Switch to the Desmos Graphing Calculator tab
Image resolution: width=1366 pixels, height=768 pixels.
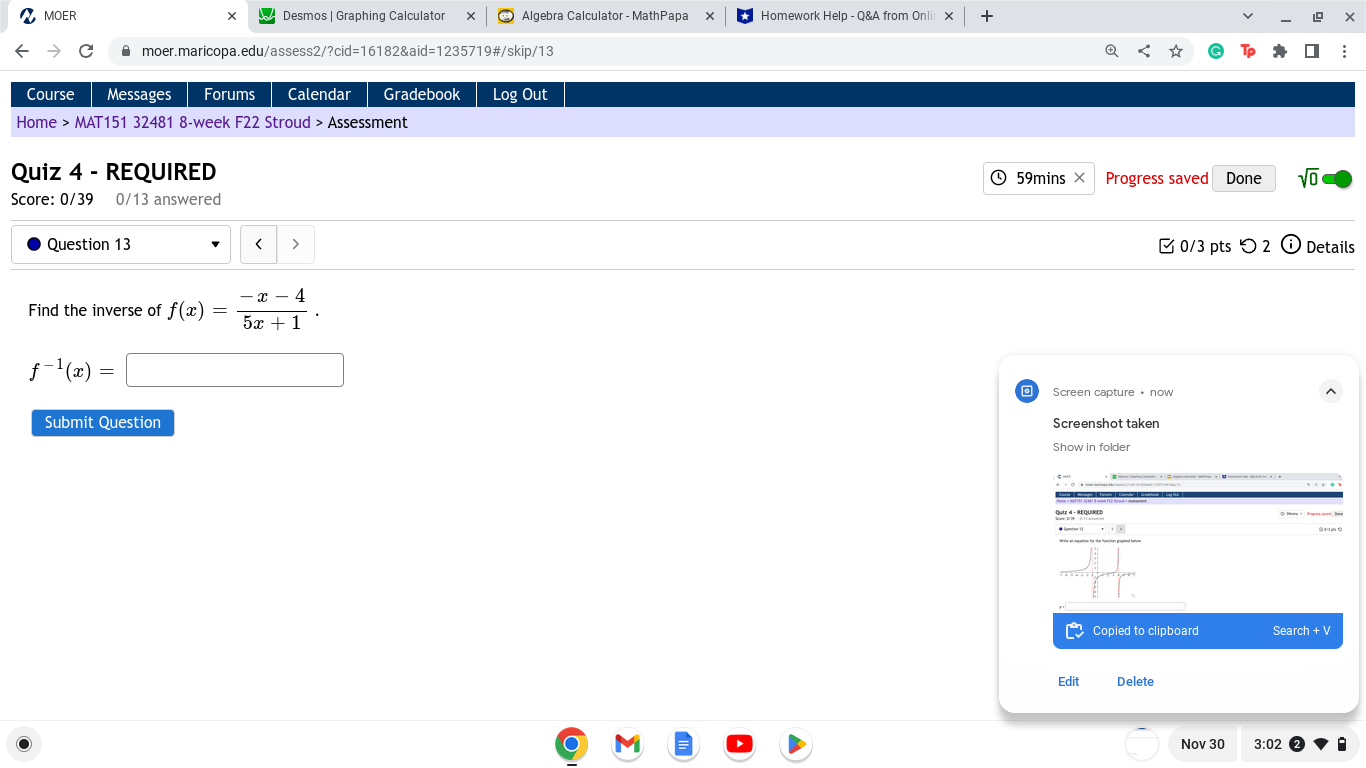pos(366,15)
